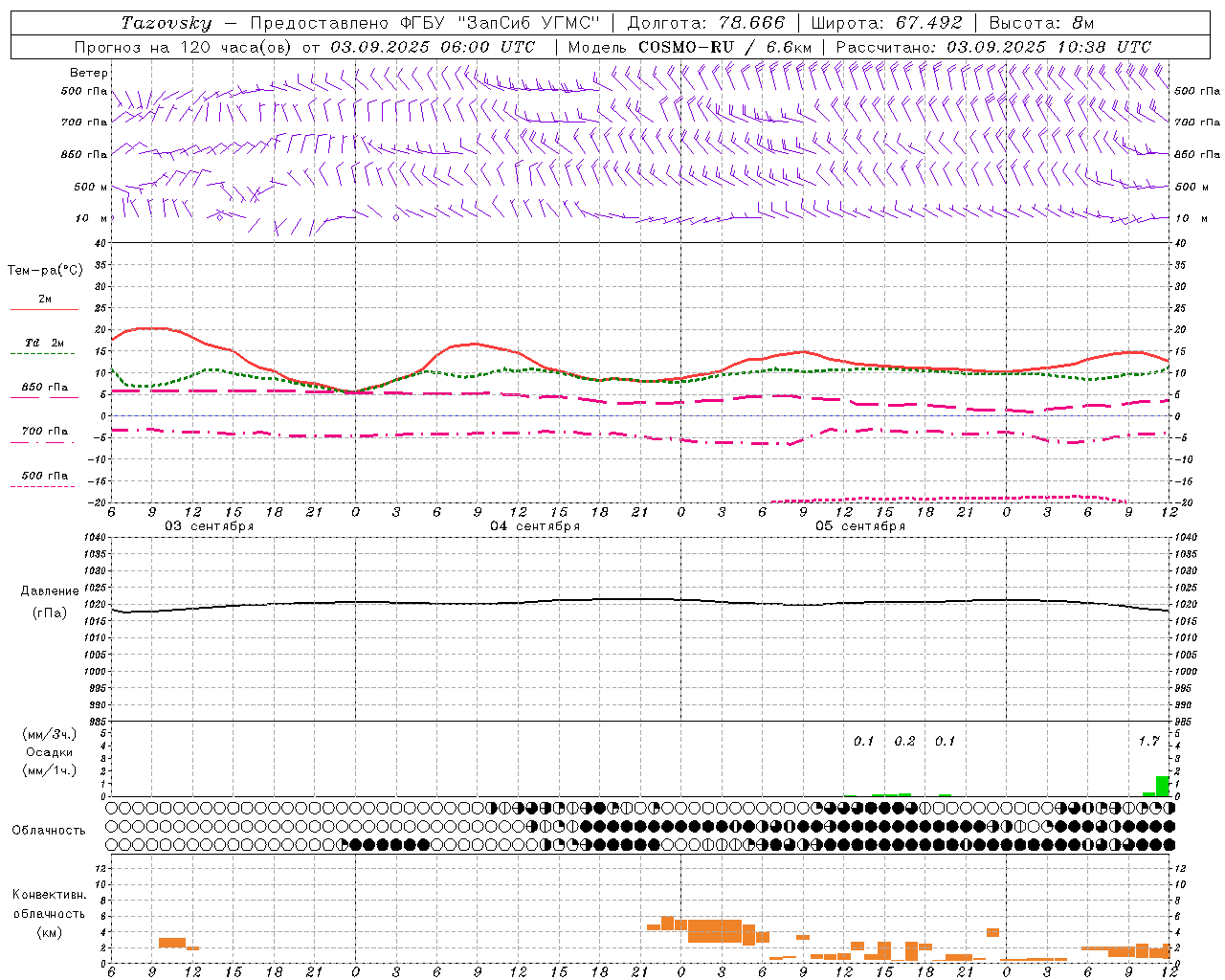Click the "700 гПа" temperature legend entry
Screen dimensions: 1225x980
(45, 431)
